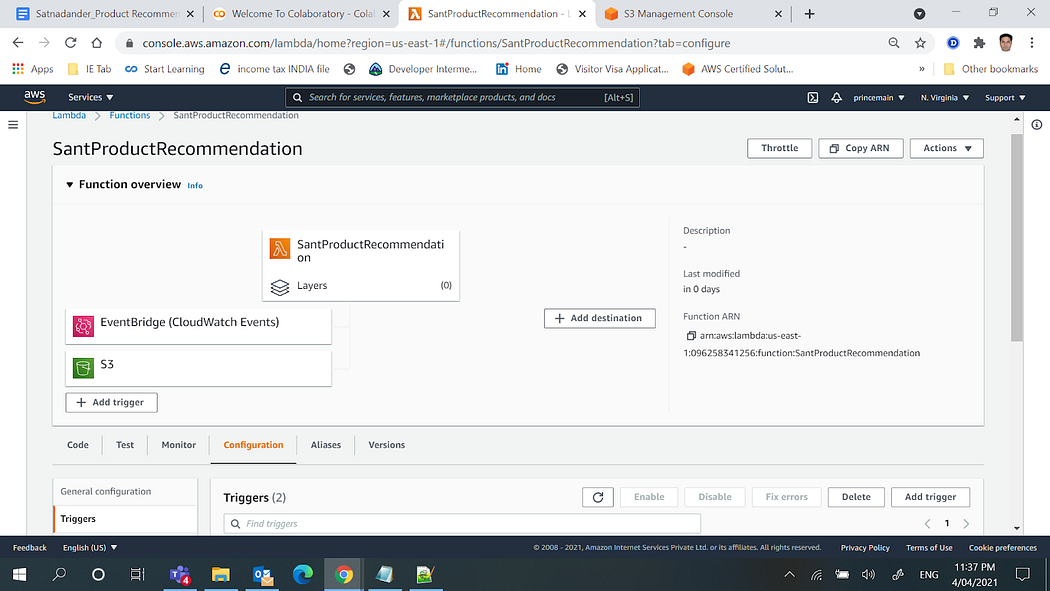Go to the previous triggers page

927,523
